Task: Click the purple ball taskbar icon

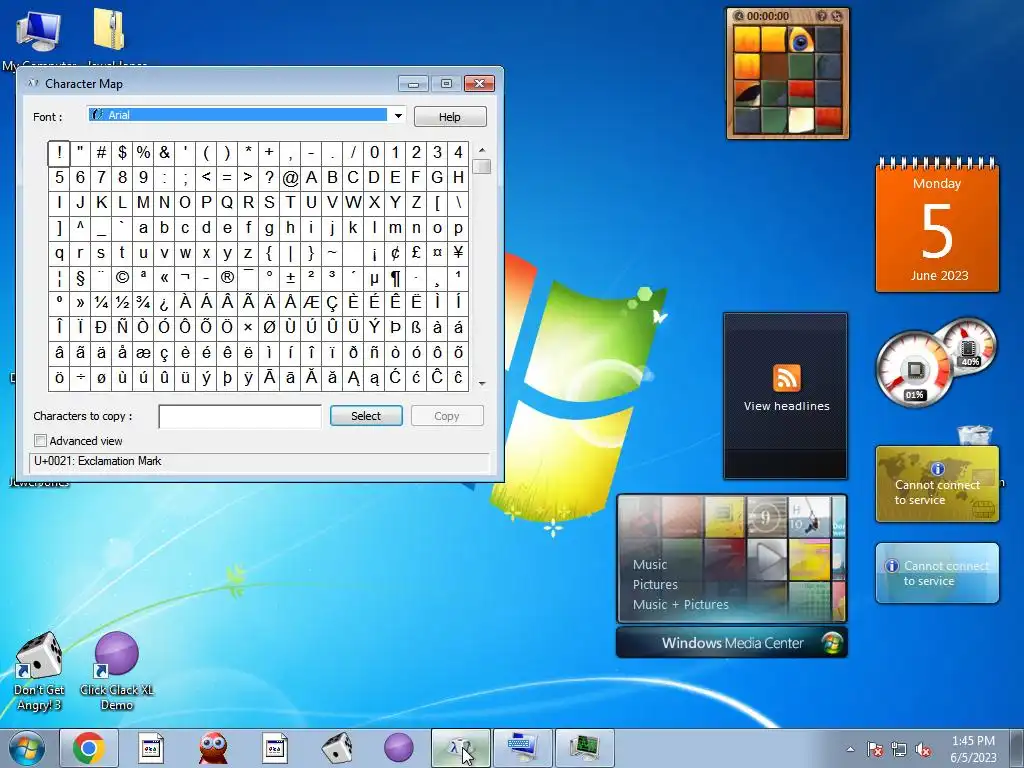Action: 398,748
